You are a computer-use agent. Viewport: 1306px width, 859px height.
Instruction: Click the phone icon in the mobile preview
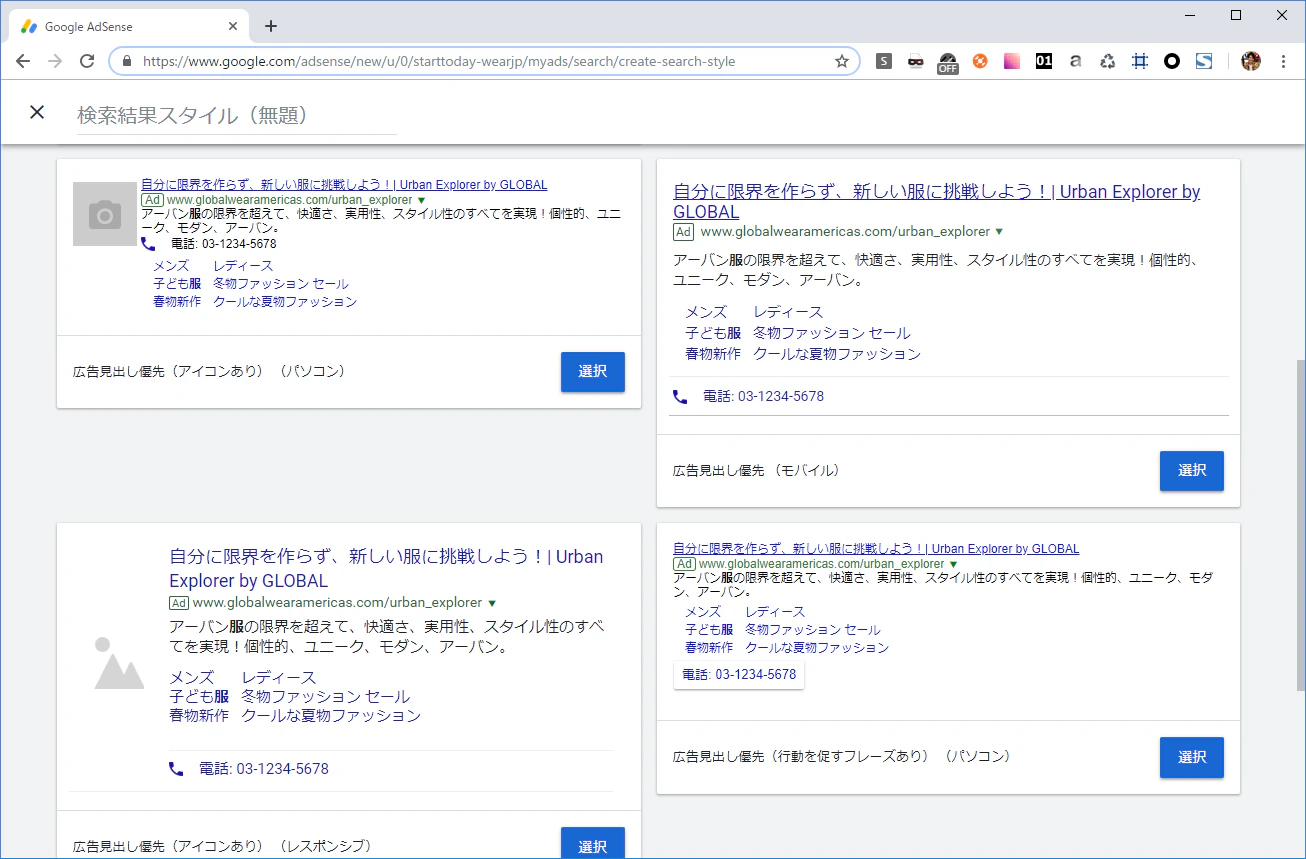click(680, 396)
